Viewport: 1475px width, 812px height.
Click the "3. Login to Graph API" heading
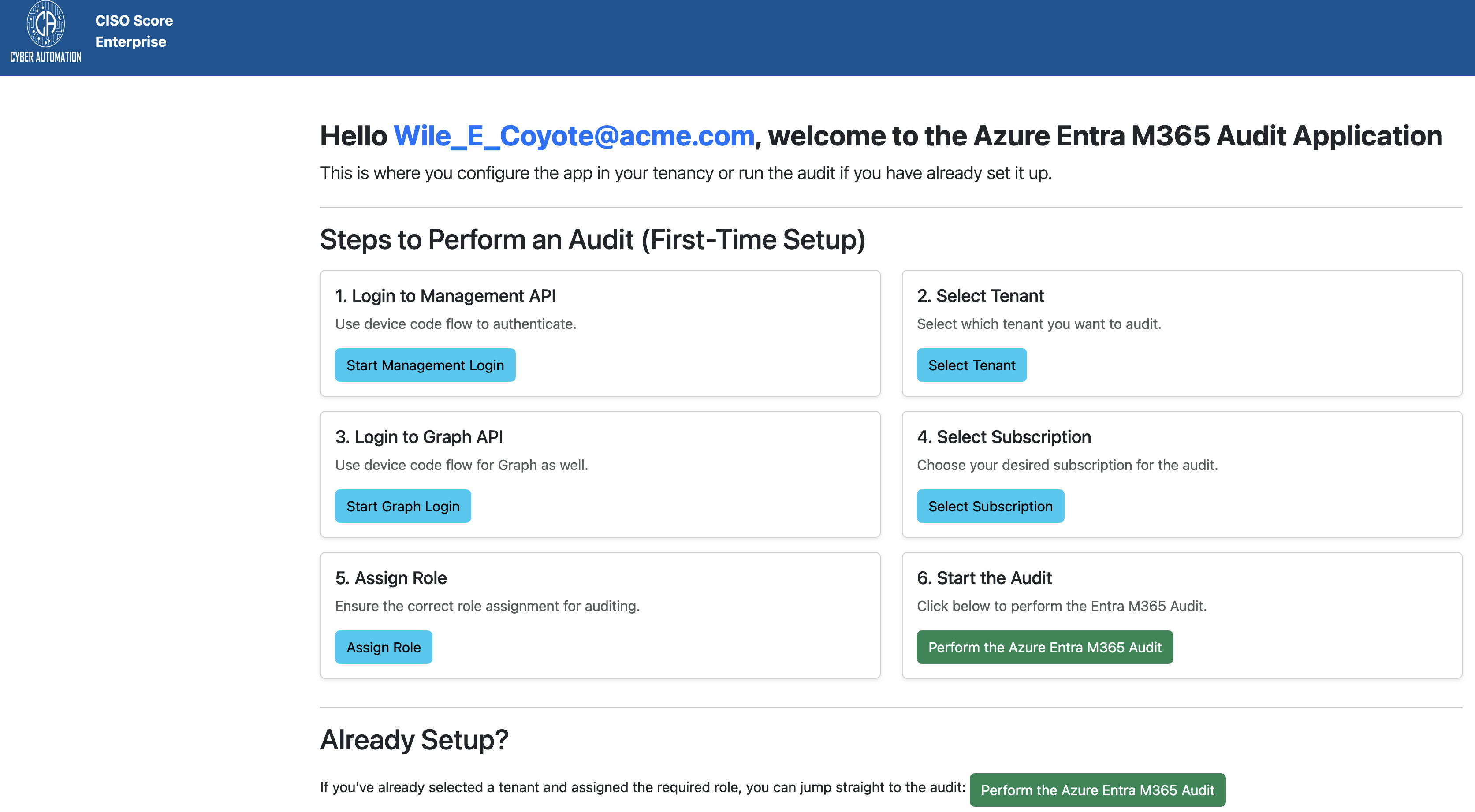point(419,436)
